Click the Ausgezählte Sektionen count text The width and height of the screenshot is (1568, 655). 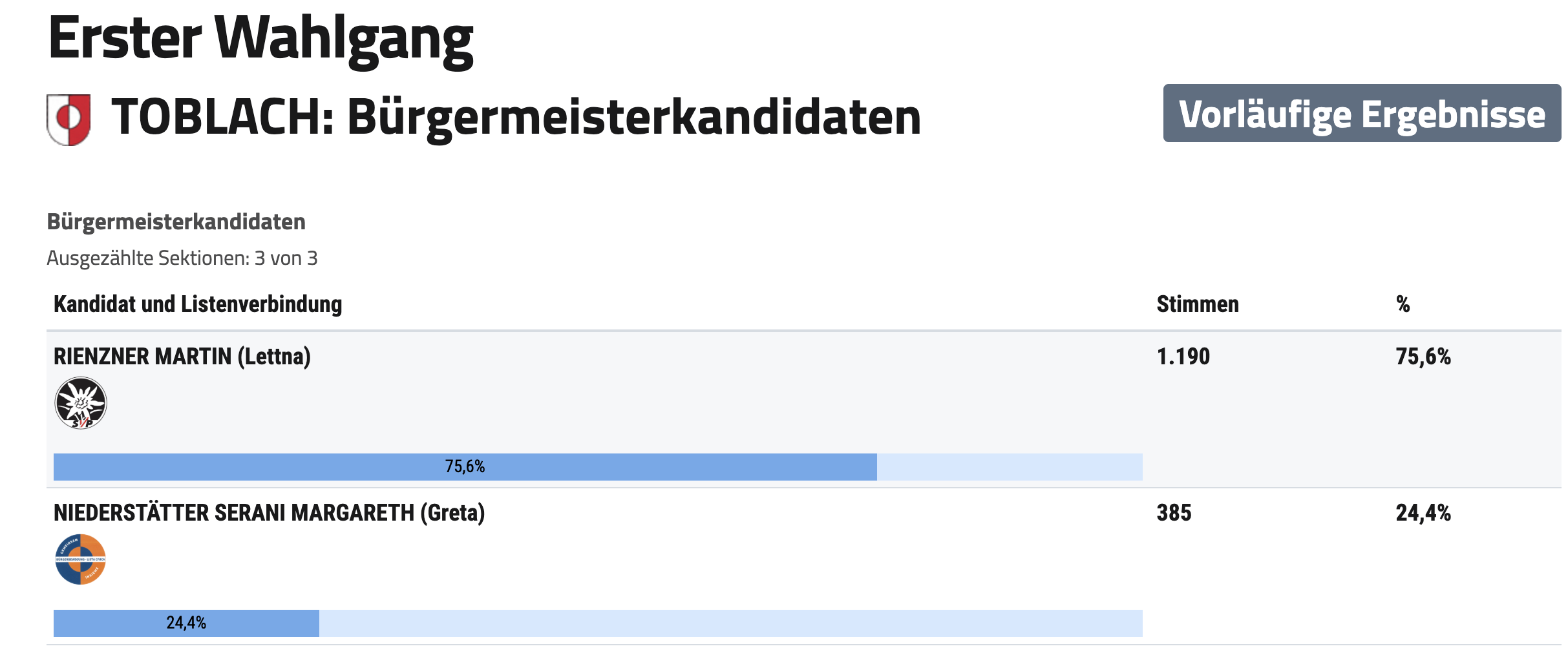click(x=182, y=258)
